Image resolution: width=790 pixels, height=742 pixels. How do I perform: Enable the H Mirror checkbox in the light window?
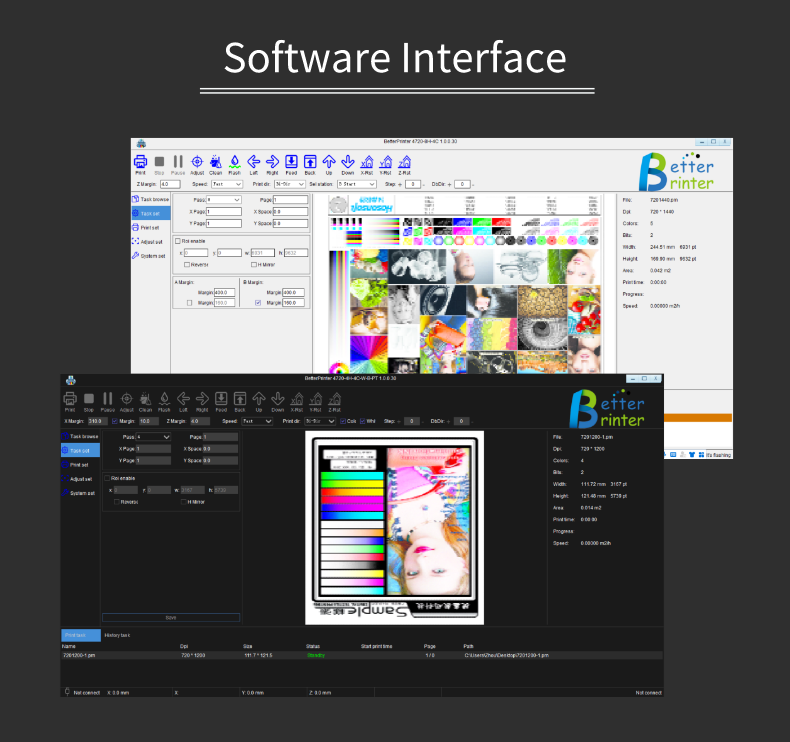(254, 264)
